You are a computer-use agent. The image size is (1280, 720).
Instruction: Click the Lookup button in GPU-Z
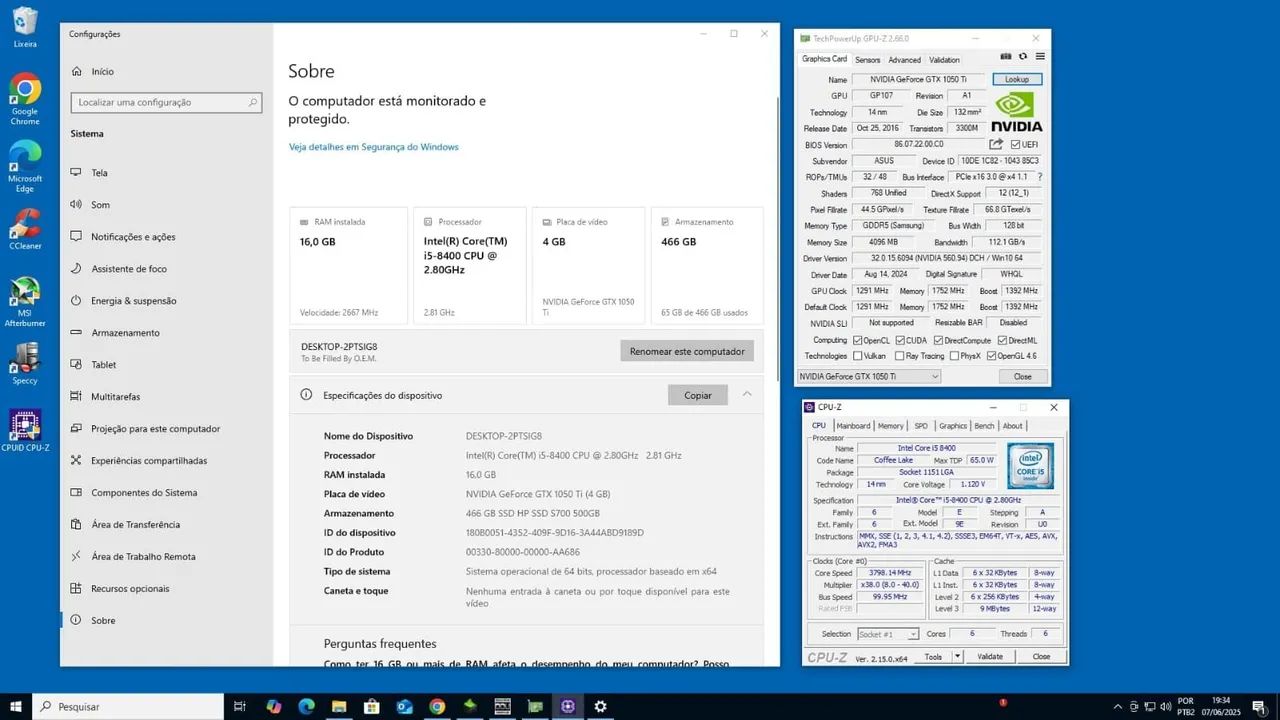click(x=1017, y=79)
